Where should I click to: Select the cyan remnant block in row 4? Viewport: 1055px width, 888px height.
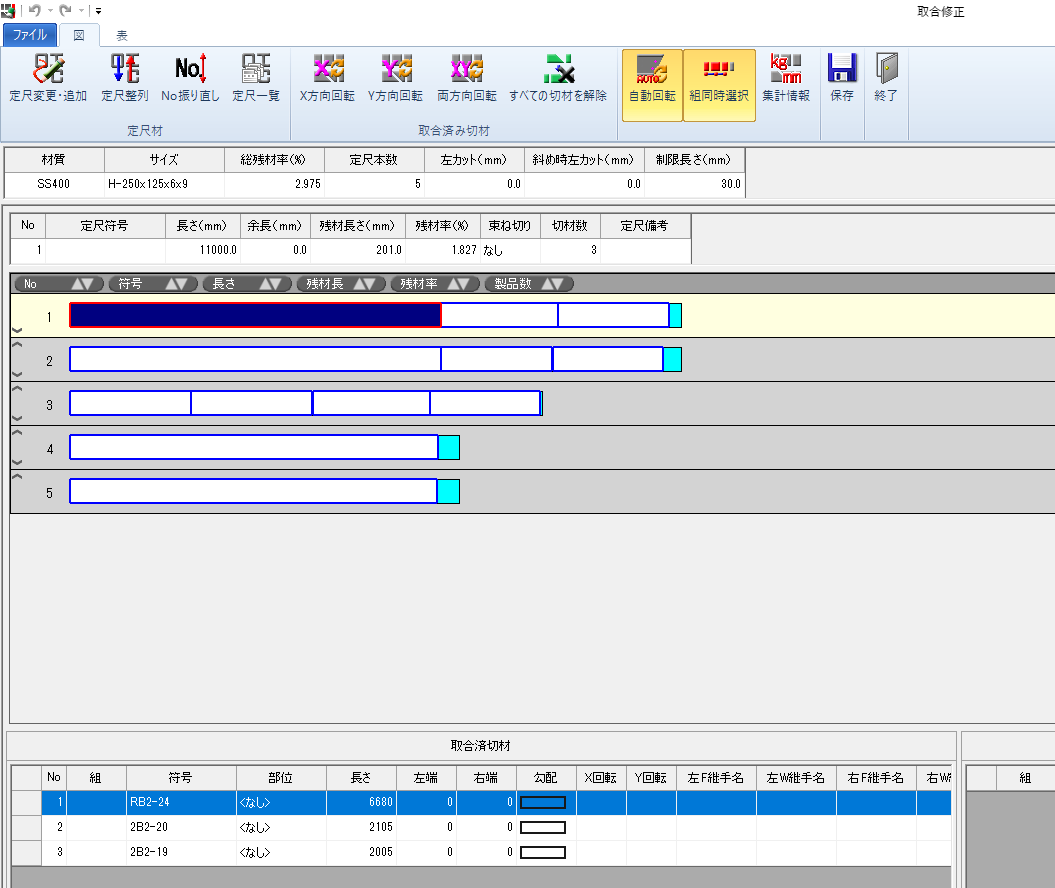coord(449,447)
